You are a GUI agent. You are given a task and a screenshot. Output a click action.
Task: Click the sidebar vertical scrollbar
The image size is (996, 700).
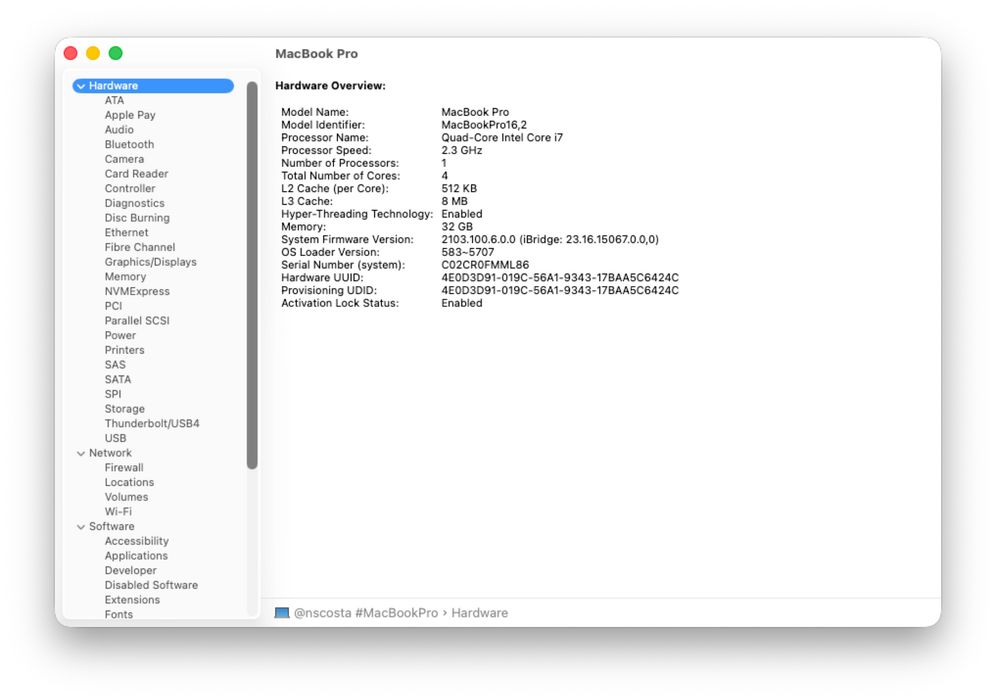point(252,275)
